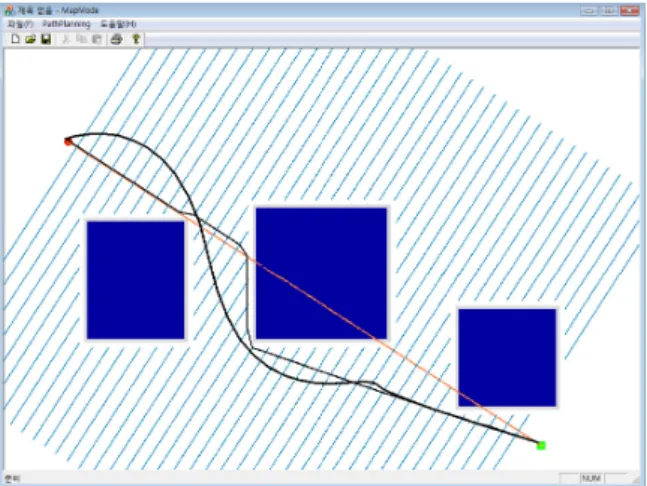The height and width of the screenshot is (486, 647).
Task: Click the red start point marker
Action: (68, 142)
